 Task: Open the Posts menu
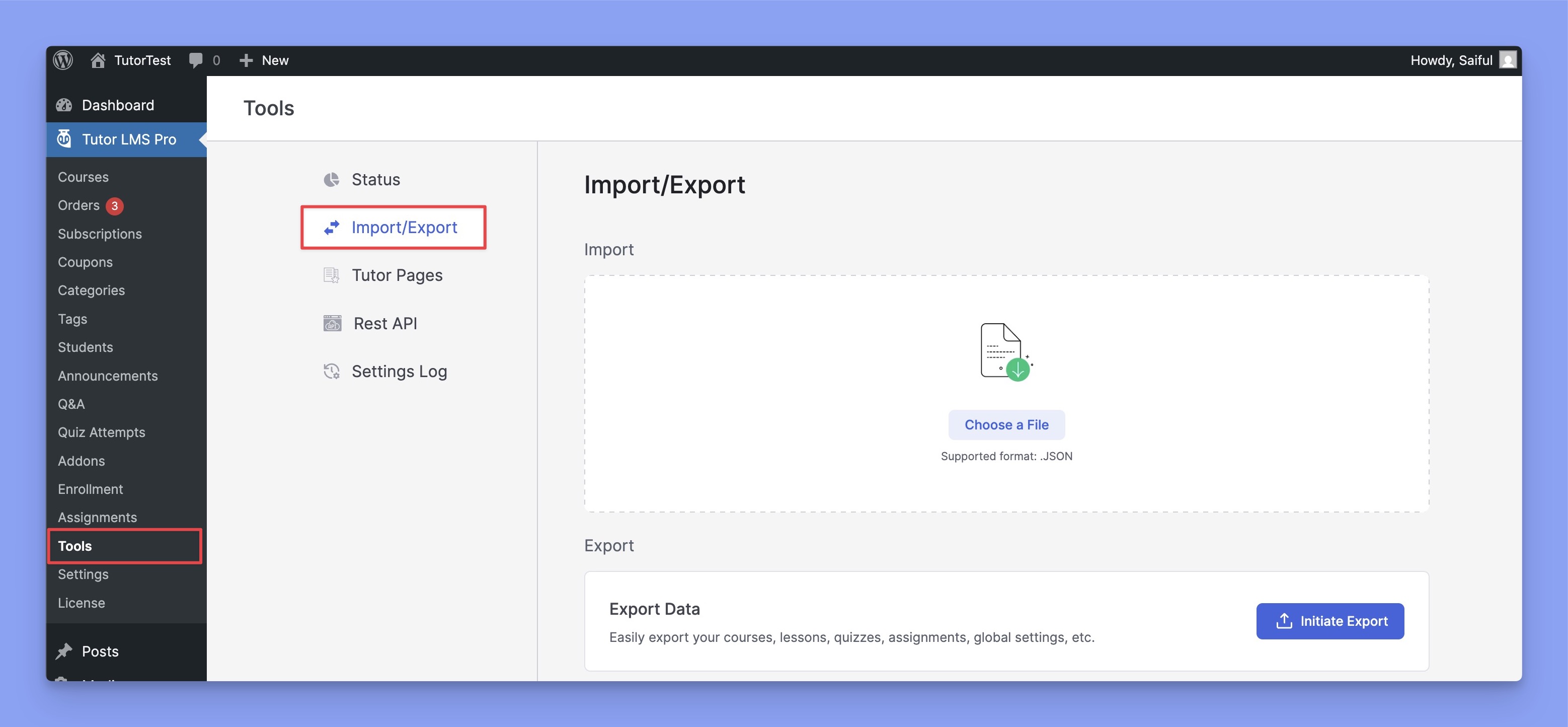tap(127, 651)
